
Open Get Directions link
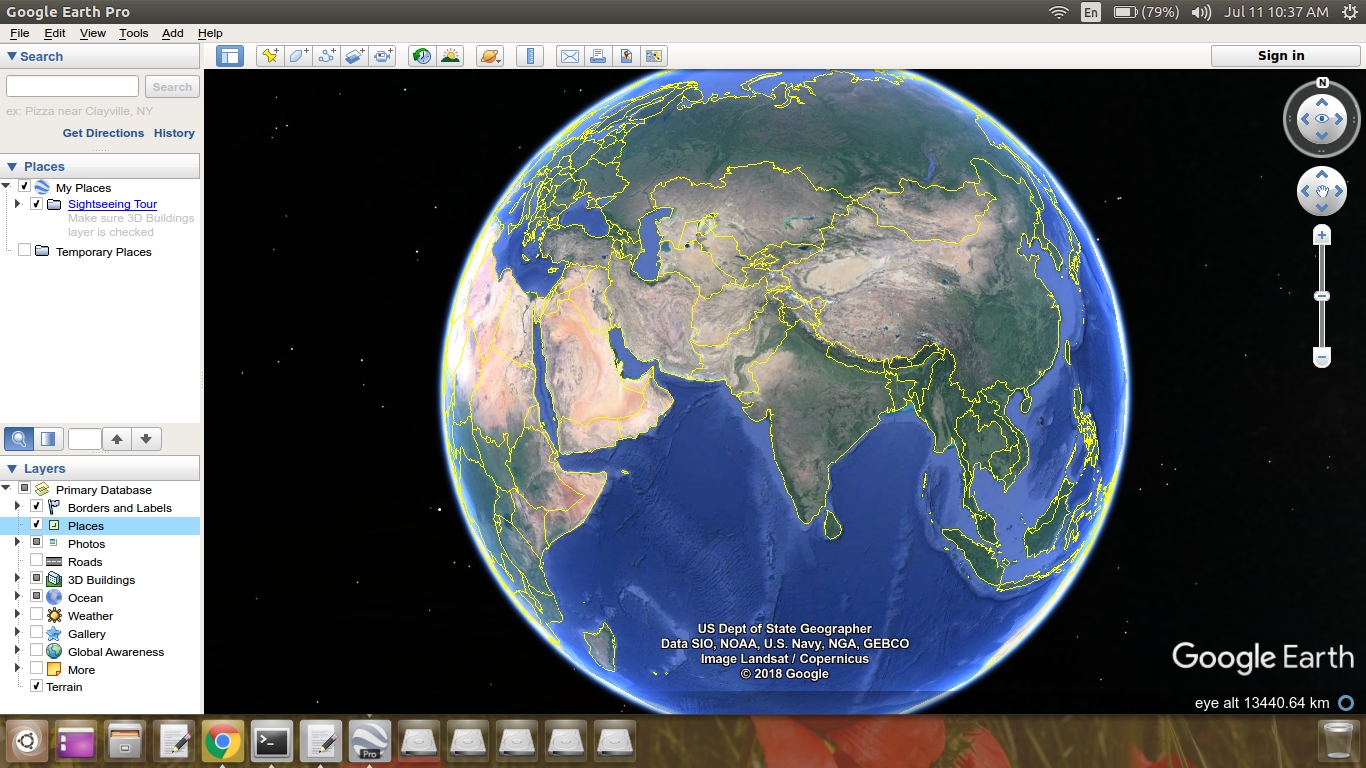(103, 133)
